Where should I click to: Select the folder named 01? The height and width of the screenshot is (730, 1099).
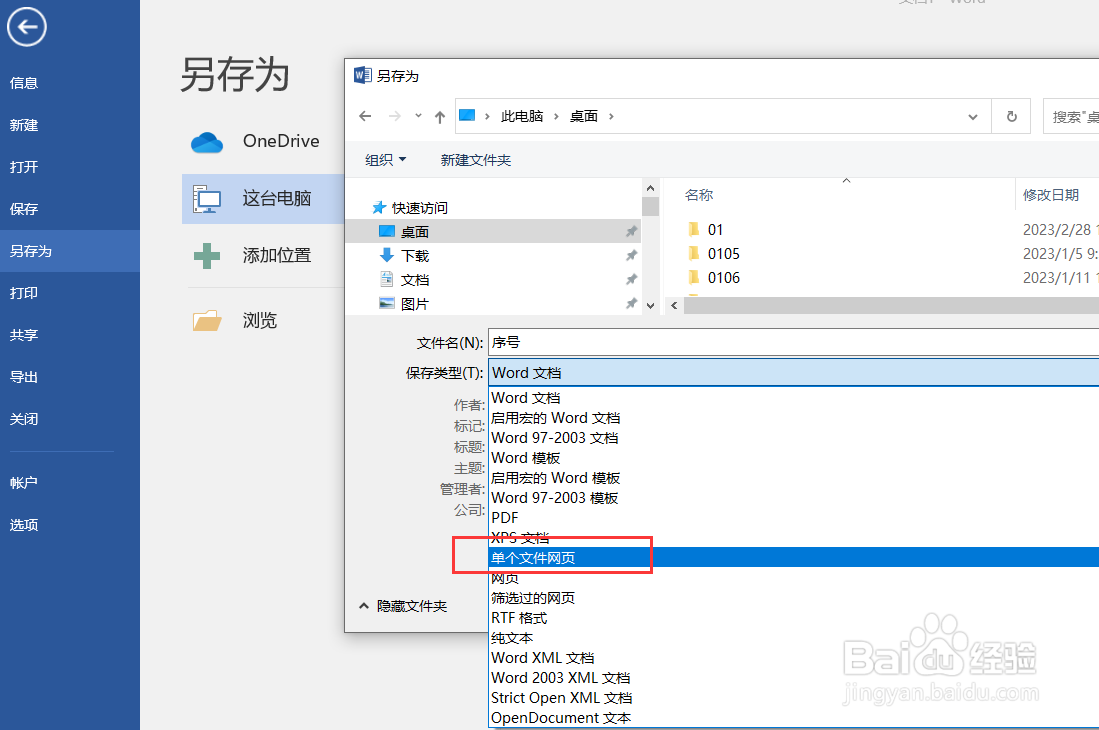715,230
